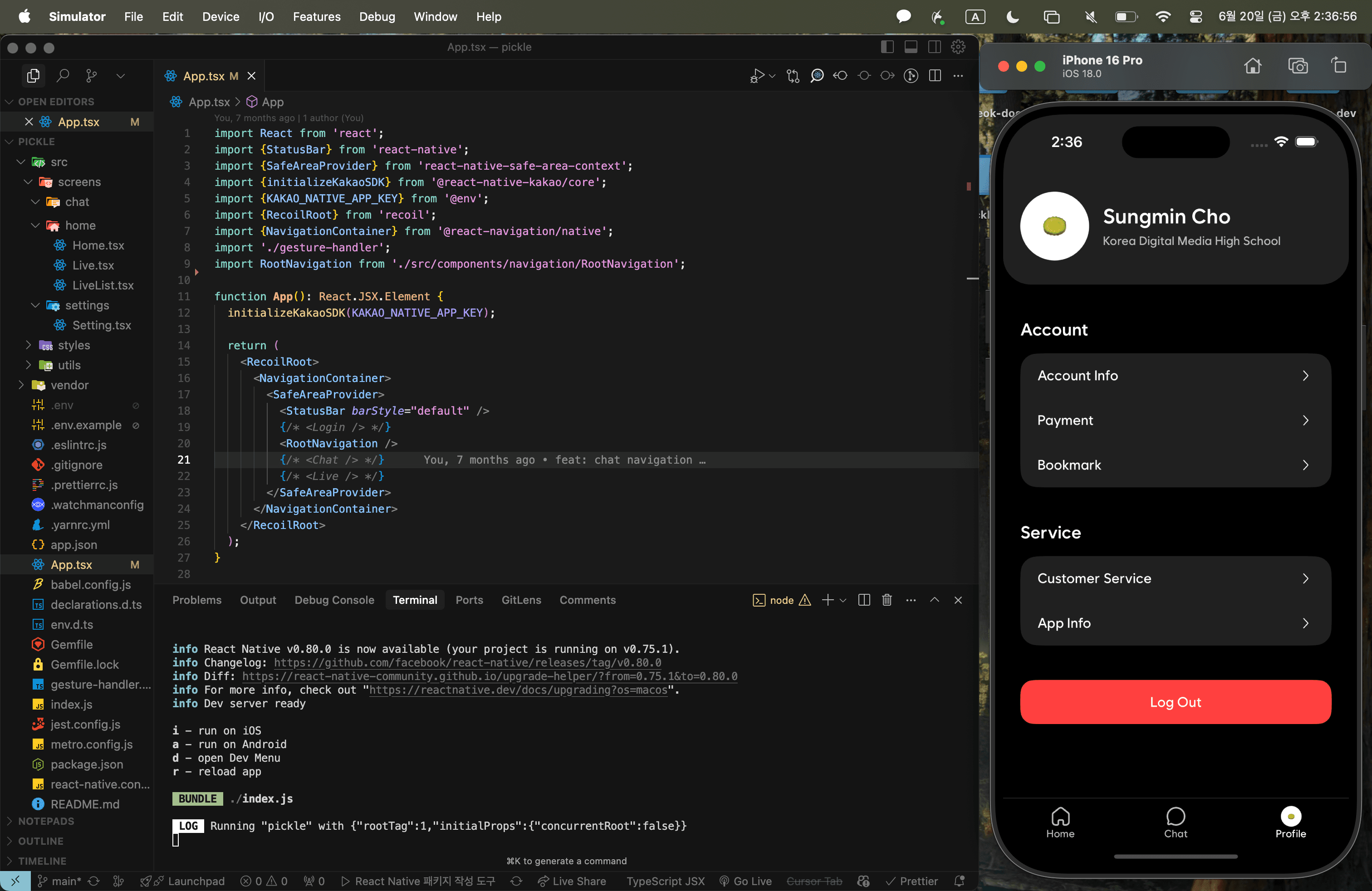Screen dimensions: 1372x891
Task: Open Account Info in the phone app
Action: 1175,376
